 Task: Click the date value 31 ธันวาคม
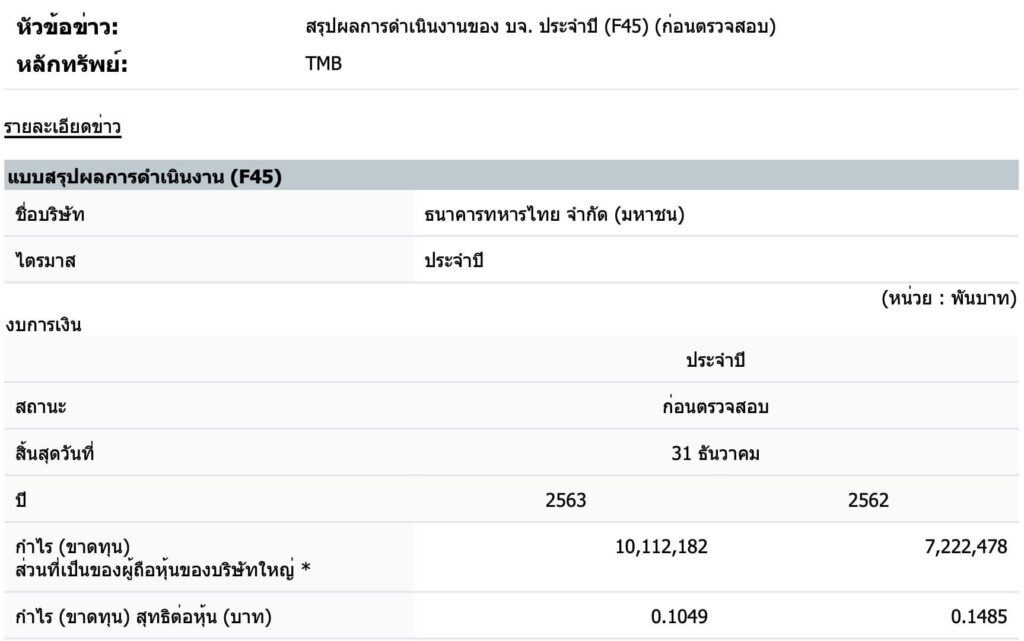[x=715, y=453]
